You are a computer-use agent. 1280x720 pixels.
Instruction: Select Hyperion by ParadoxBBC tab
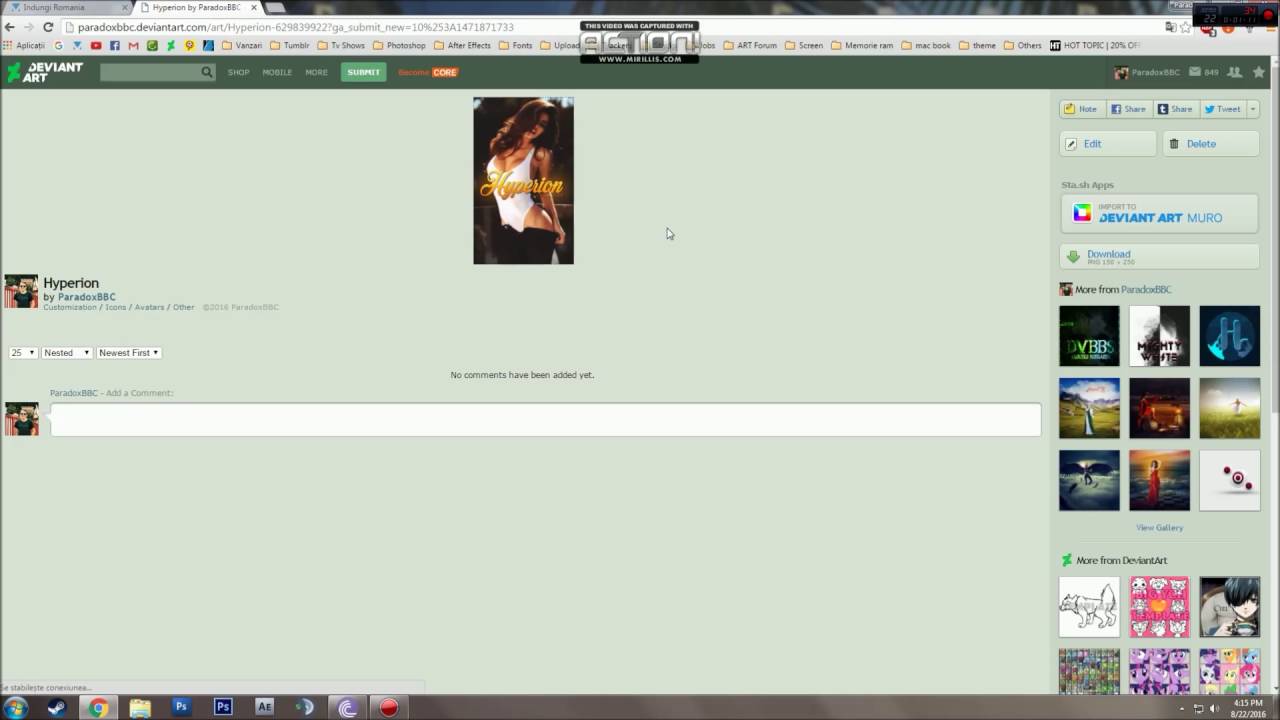[x=196, y=7]
